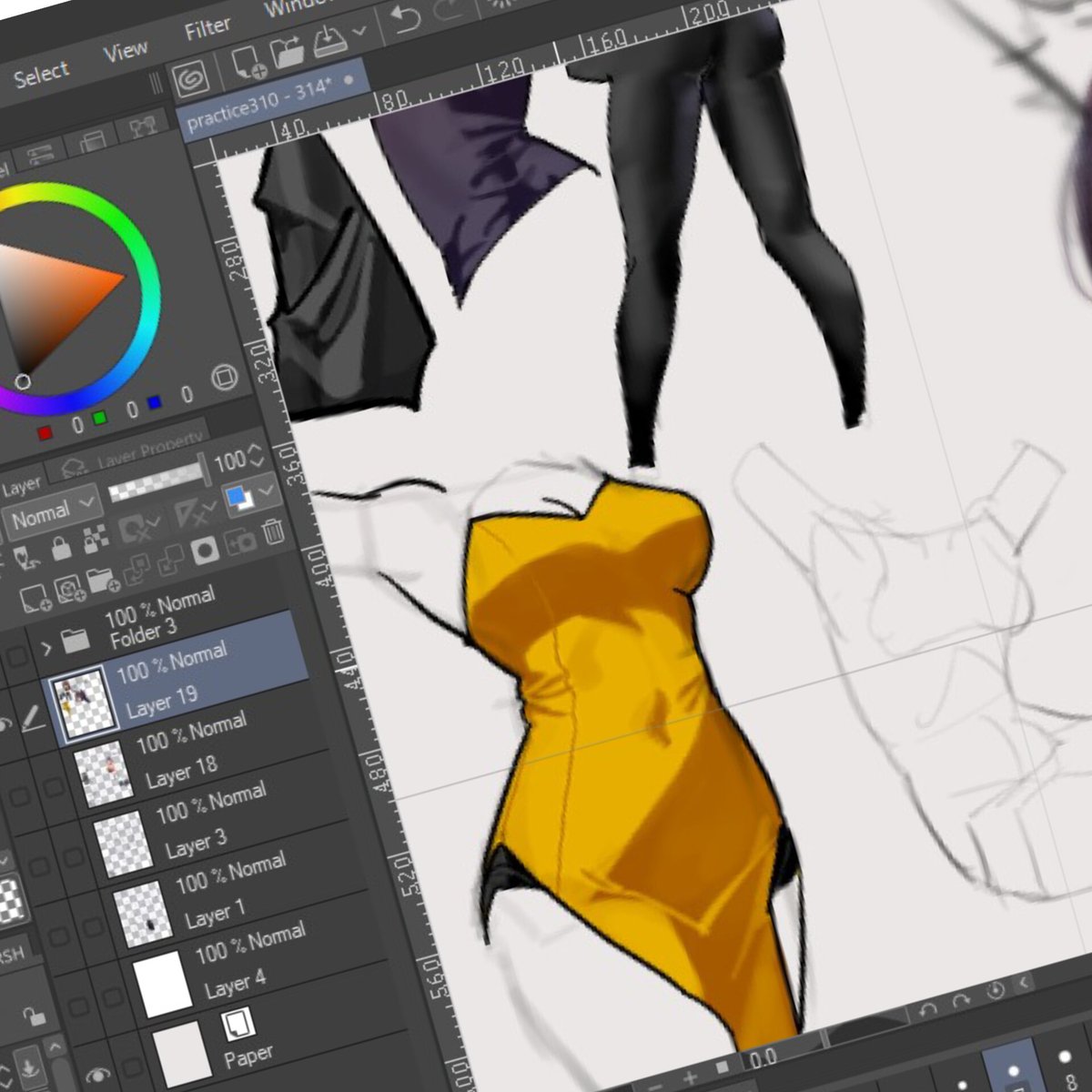Toggle Lock Layer padlock icon

tap(61, 548)
